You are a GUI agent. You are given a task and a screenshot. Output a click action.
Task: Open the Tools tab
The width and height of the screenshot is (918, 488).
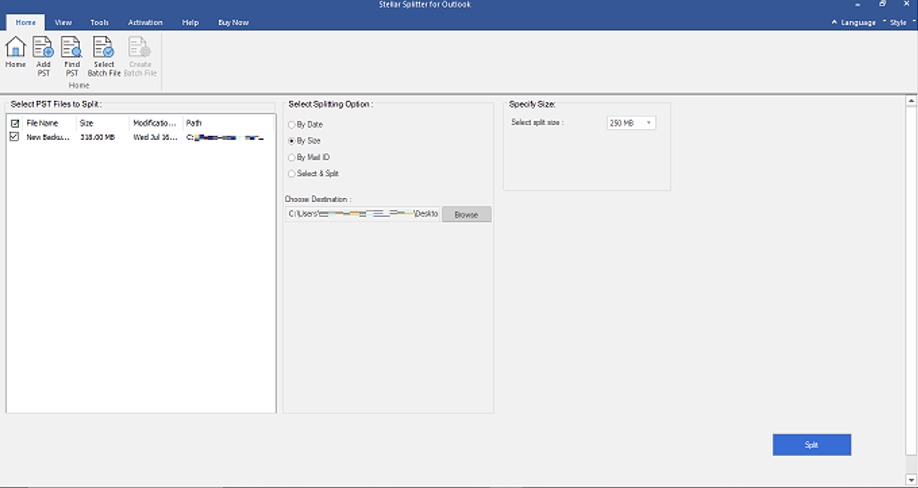point(100,22)
